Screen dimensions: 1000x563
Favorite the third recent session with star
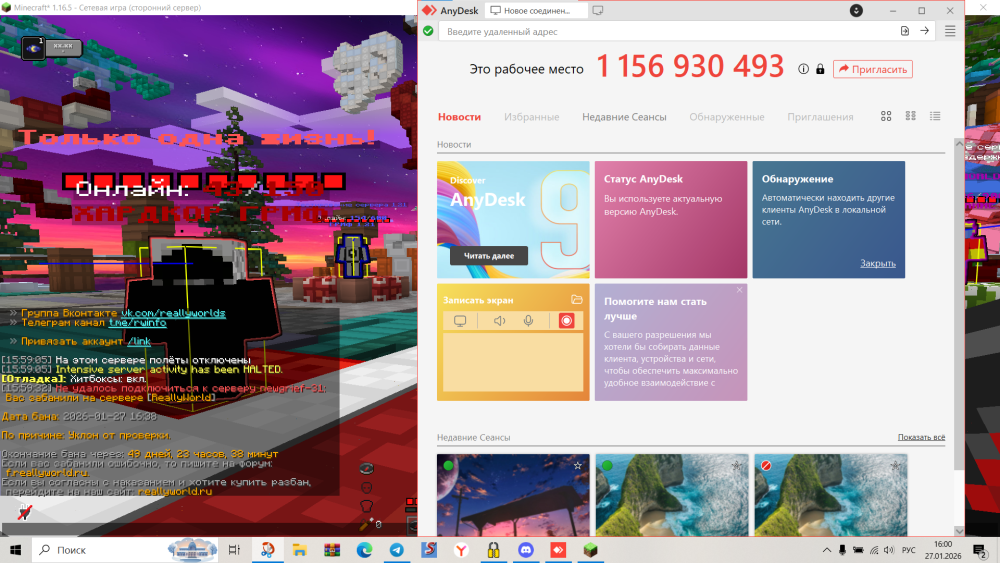click(x=895, y=465)
